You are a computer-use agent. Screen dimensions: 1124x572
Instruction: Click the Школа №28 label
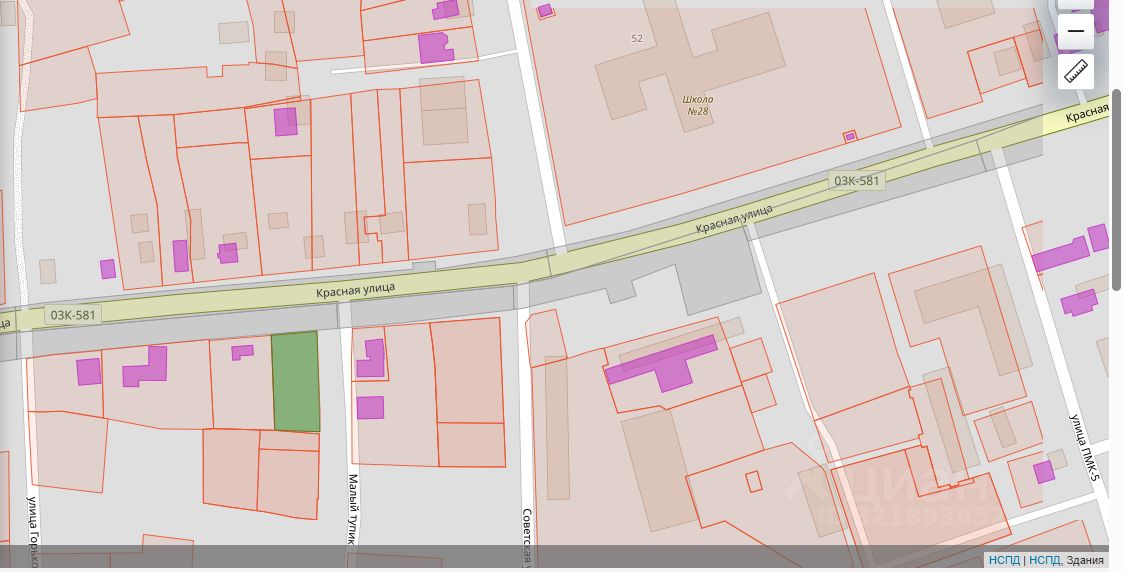(697, 105)
